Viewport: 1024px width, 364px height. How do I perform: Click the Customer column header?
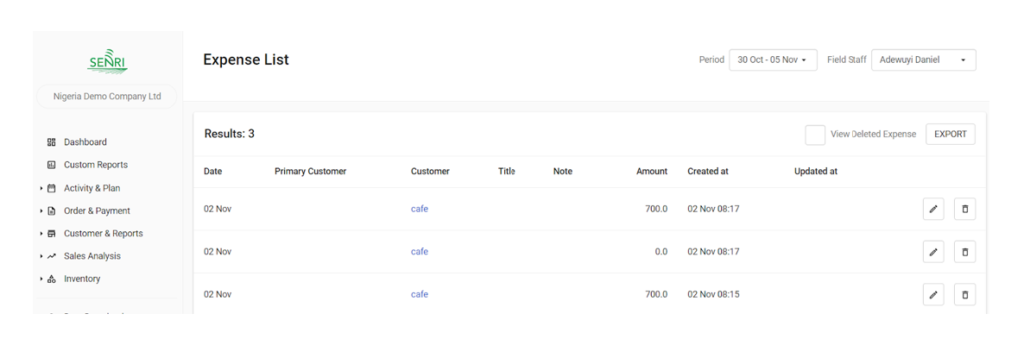point(430,171)
